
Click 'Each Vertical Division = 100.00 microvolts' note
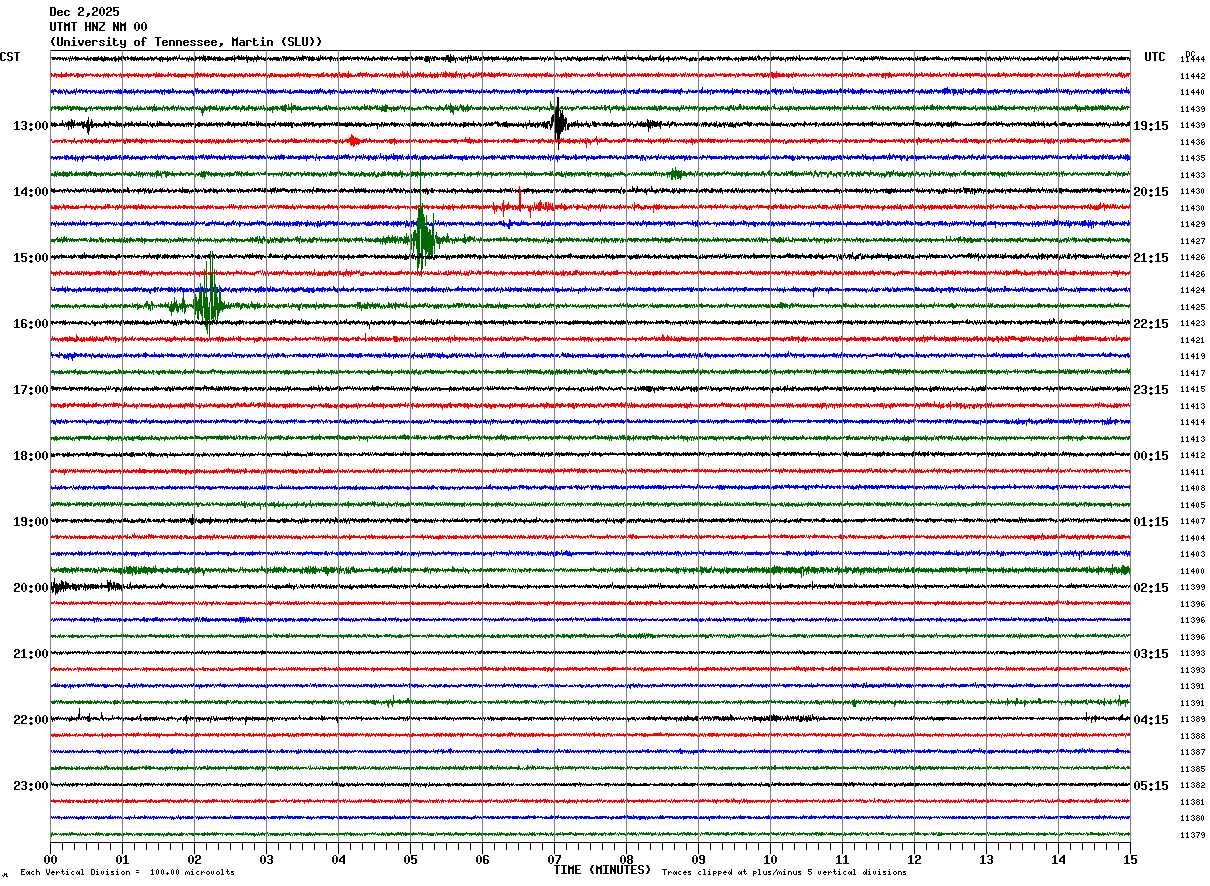click(128, 872)
